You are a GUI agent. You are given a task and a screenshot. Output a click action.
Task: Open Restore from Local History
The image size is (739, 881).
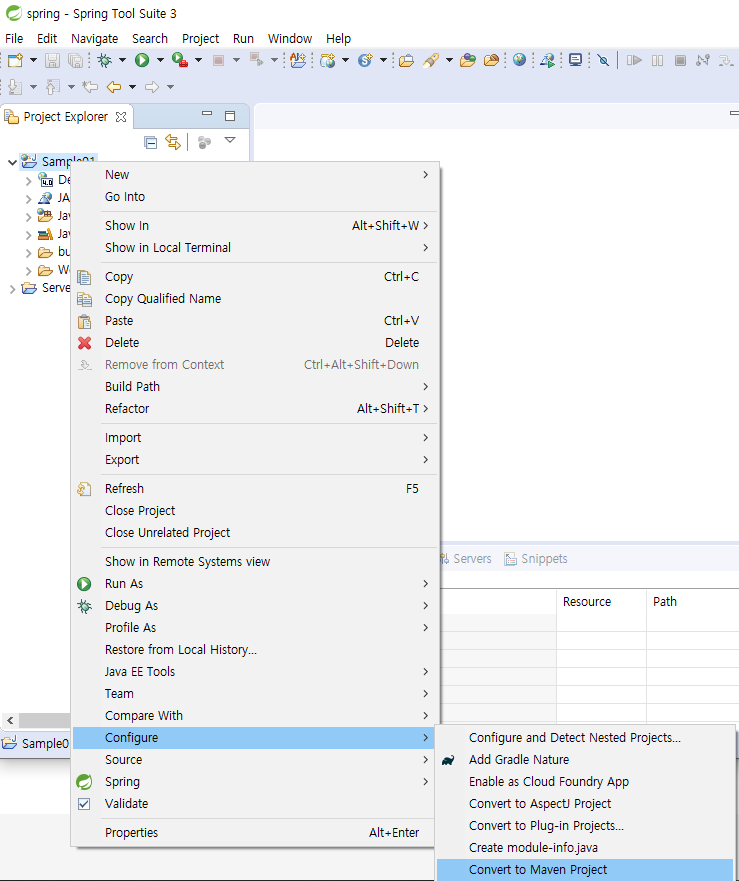click(x=253, y=650)
